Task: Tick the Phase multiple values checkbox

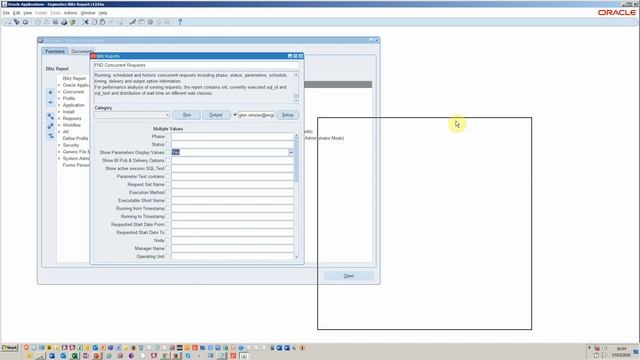Action: click(x=167, y=136)
